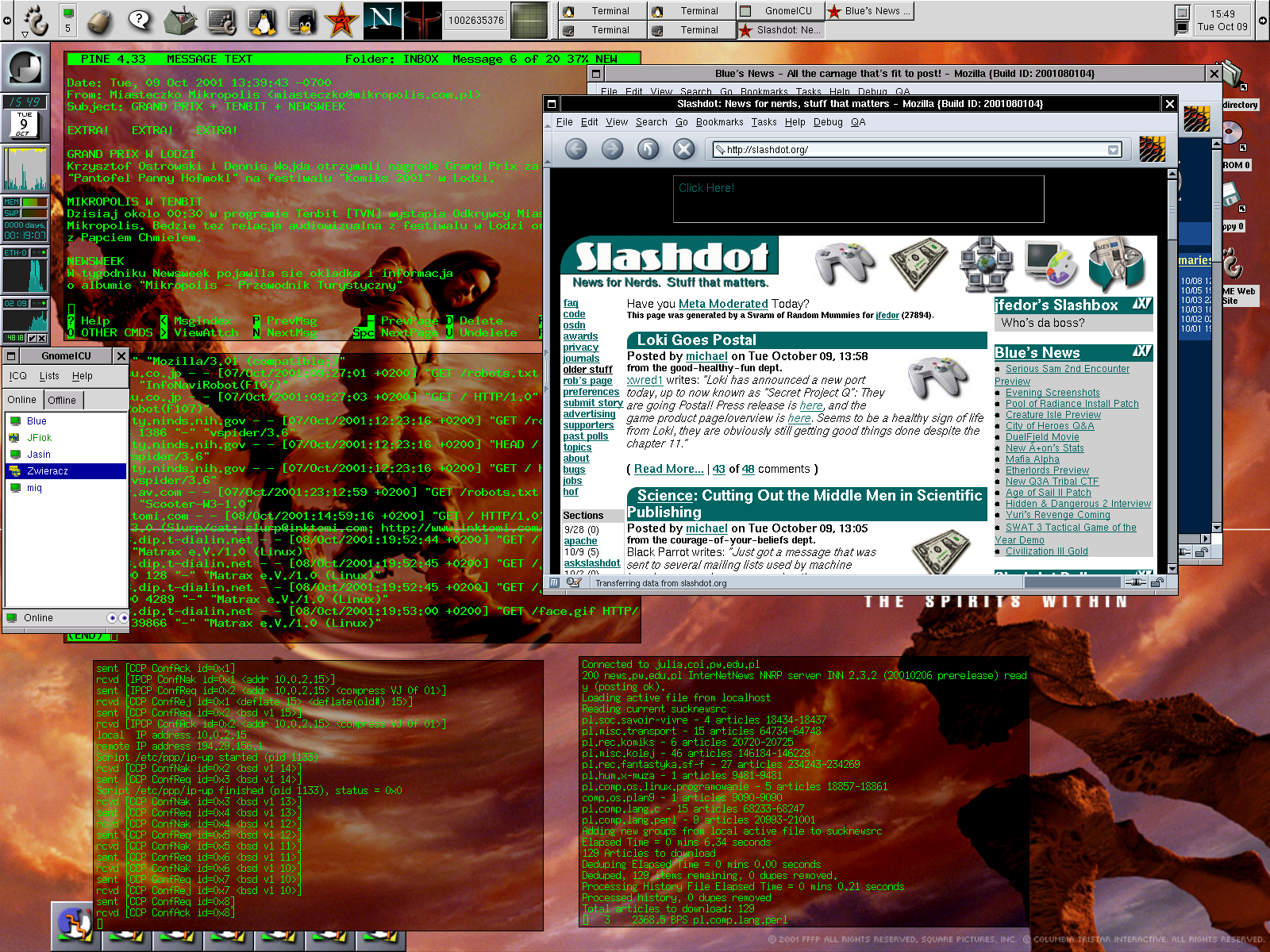Click the 15:49 clock applet in top panel
The height and width of the screenshot is (952, 1270).
click(x=1222, y=20)
